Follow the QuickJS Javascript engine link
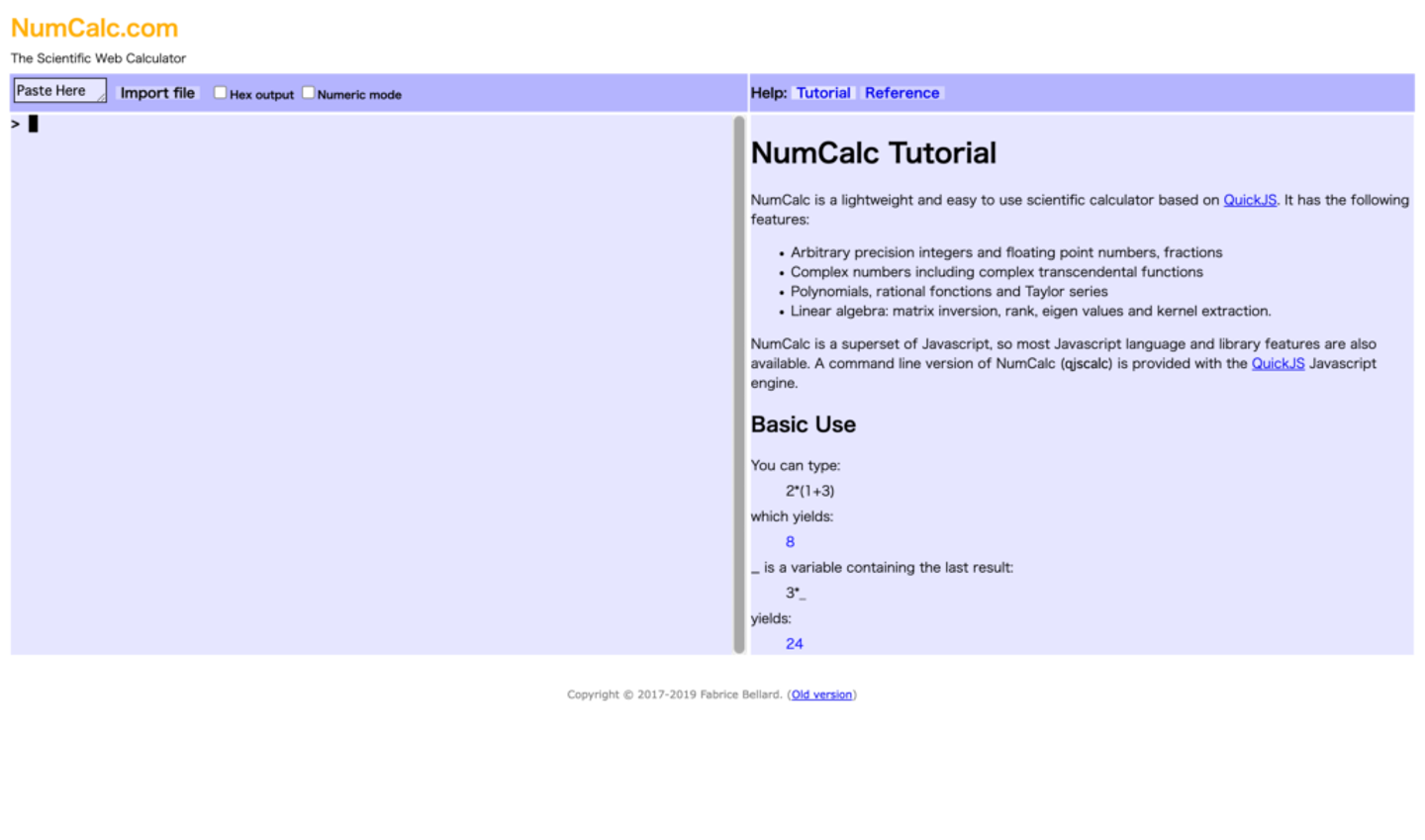The image size is (1425, 840). pos(1278,363)
